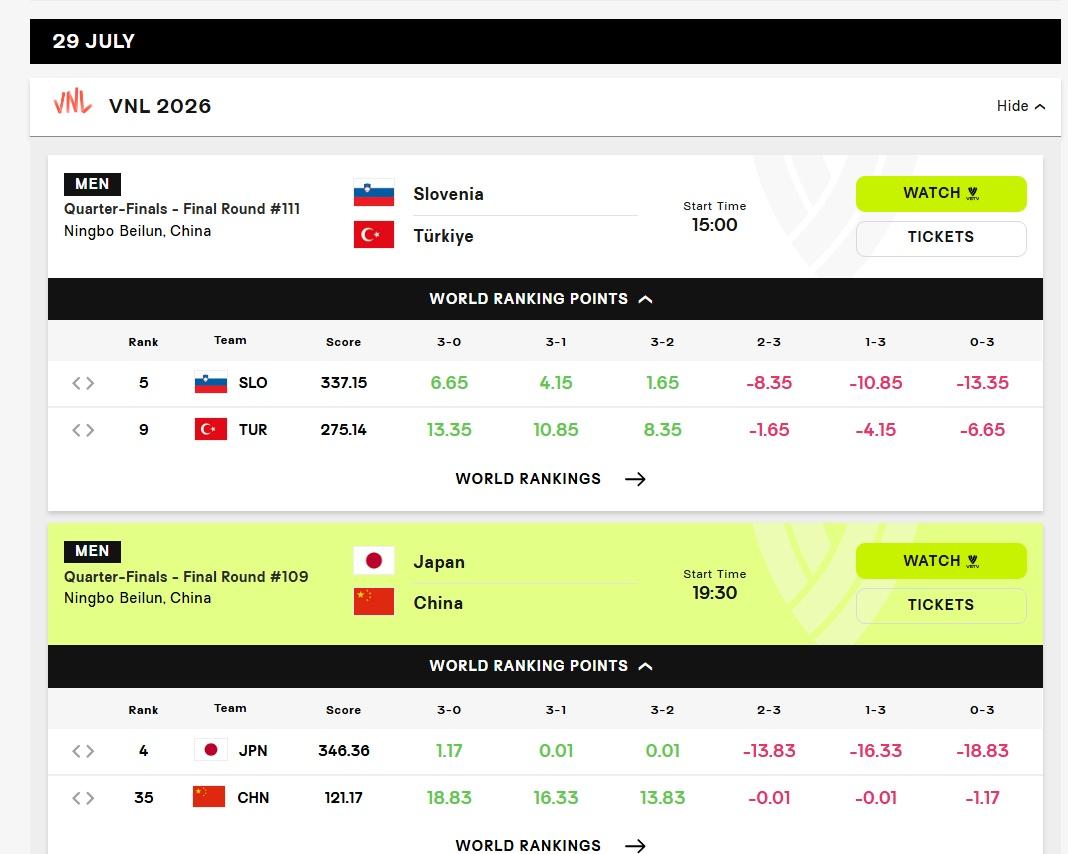Click the 15:00 start time

714,225
